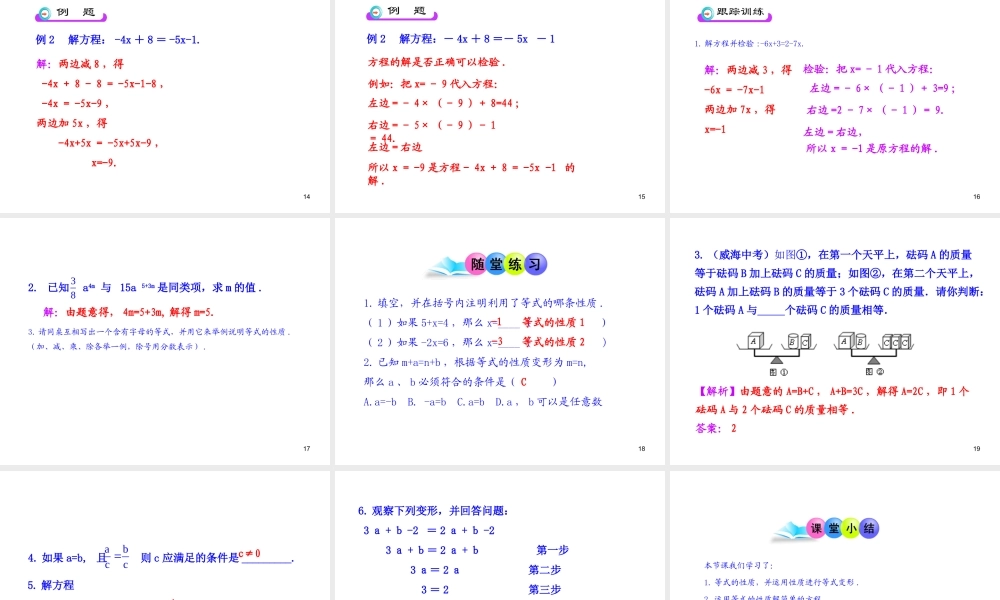Click the 例题 ribbon banner icon on slide 14
The image size is (1000, 600).
coord(70,14)
